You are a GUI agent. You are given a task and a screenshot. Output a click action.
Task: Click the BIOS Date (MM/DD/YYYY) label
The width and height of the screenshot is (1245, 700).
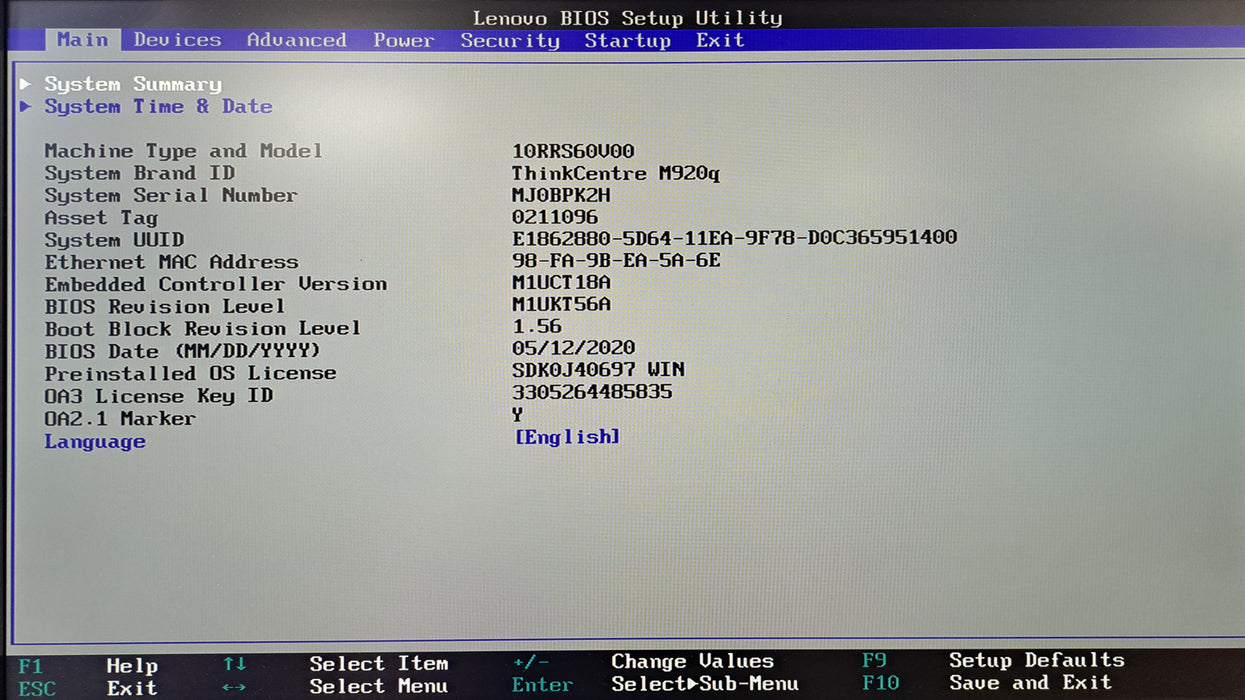click(x=183, y=351)
